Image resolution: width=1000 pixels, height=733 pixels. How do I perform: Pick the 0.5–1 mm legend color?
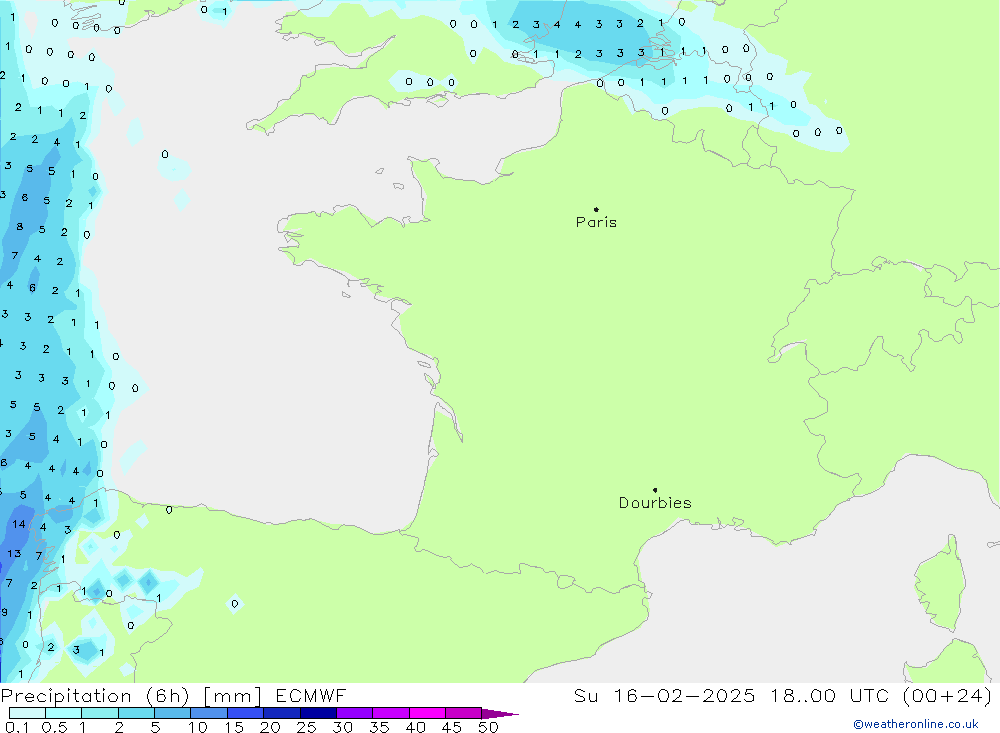tap(63, 713)
